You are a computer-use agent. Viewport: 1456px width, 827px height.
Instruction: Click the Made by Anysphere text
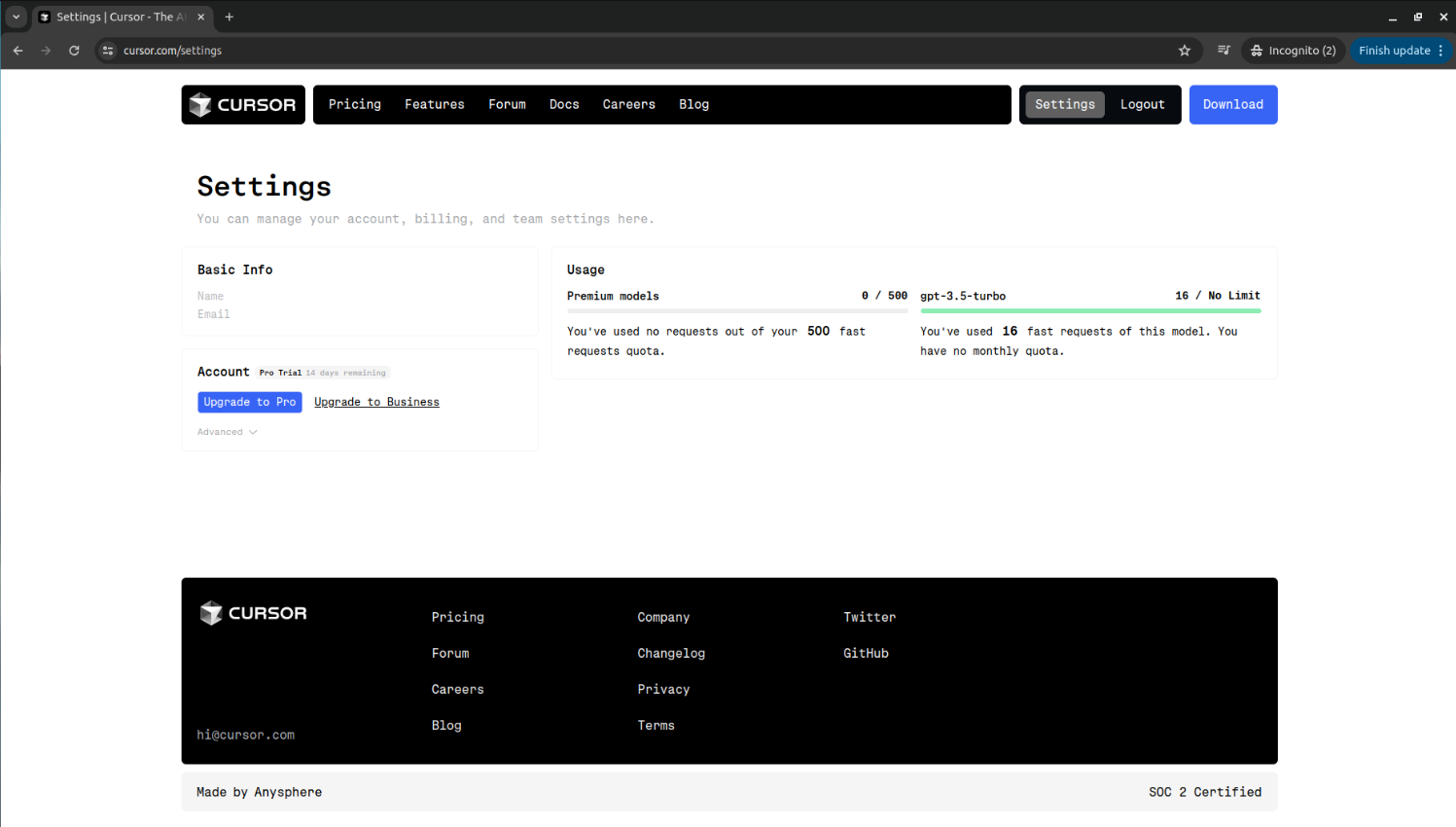click(259, 792)
